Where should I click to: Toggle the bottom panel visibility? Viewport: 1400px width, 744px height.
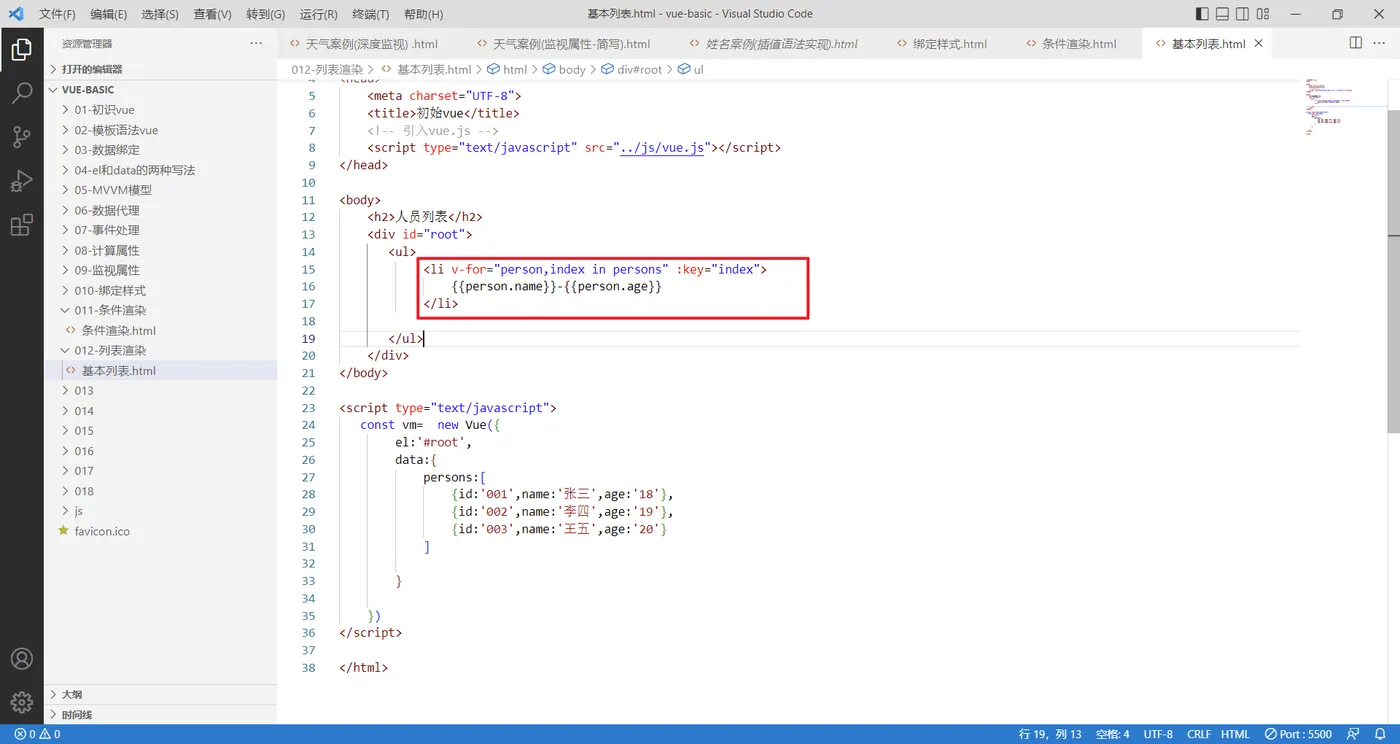tap(1222, 14)
